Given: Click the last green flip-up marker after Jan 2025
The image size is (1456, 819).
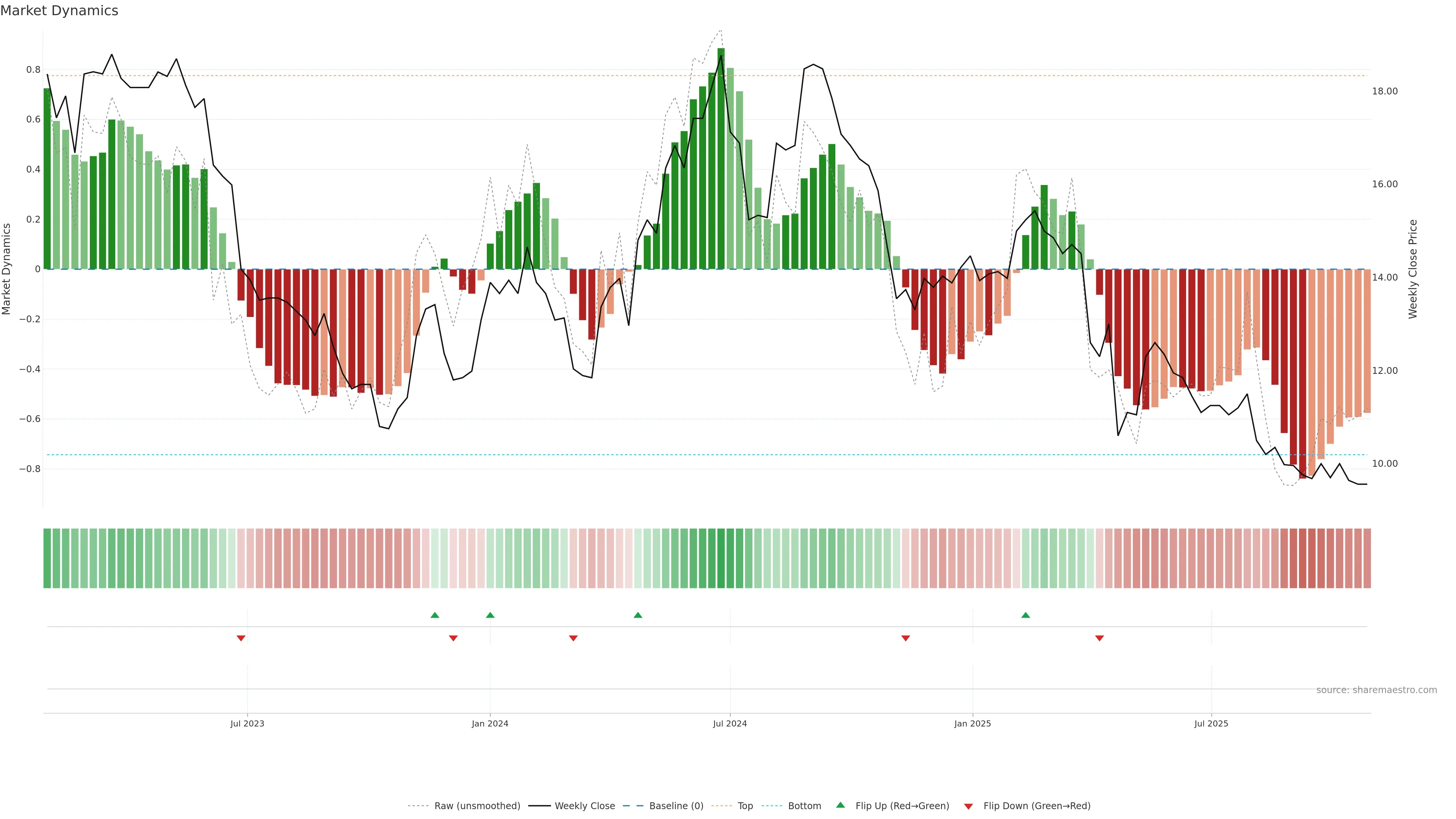Looking at the screenshot, I should (1025, 615).
